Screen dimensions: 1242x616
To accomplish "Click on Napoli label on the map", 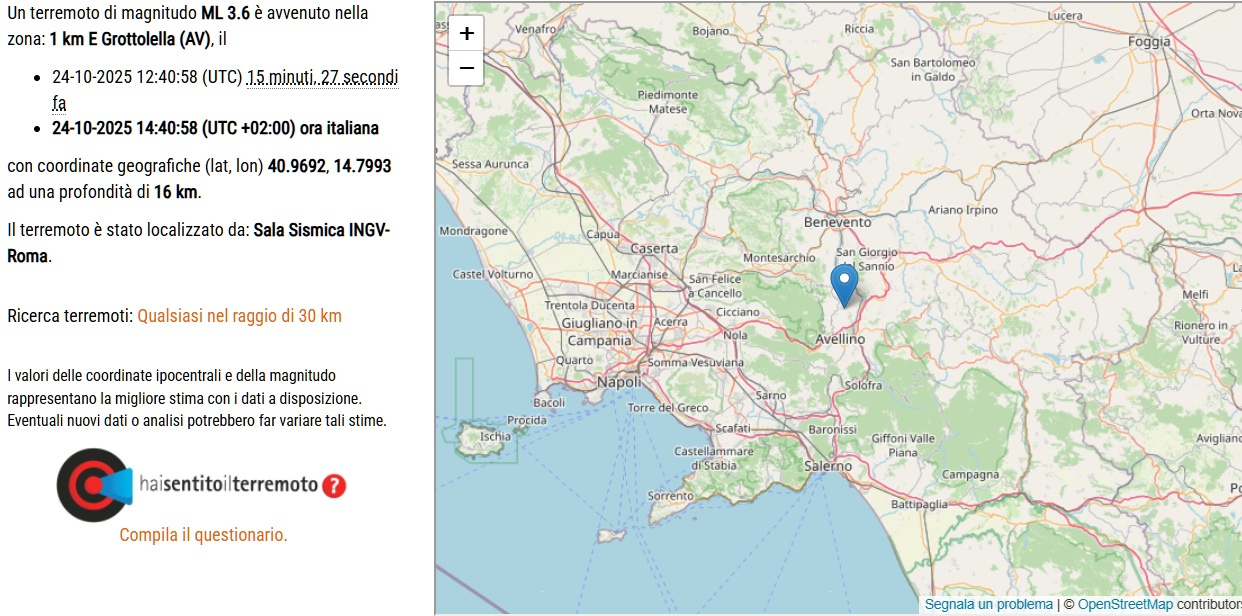I will pos(618,382).
